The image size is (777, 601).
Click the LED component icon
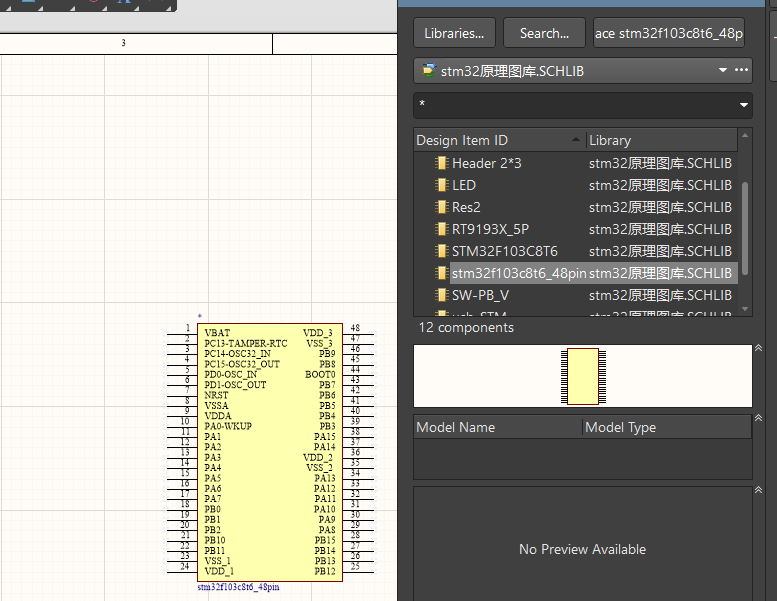pos(441,185)
